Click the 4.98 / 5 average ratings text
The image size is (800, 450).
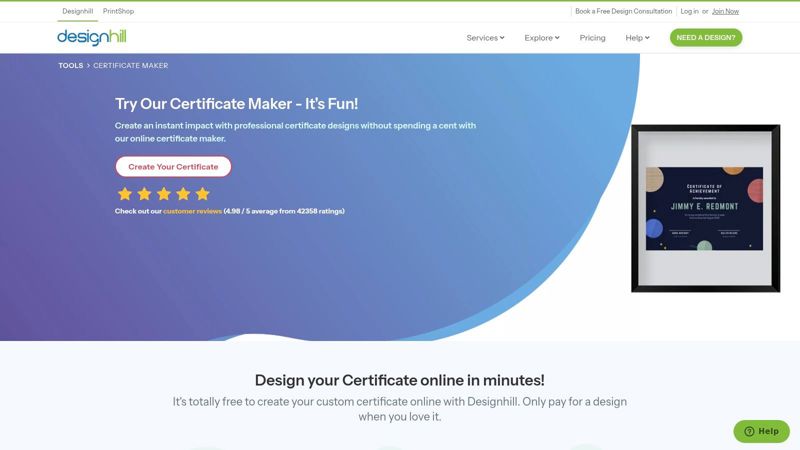[284, 211]
